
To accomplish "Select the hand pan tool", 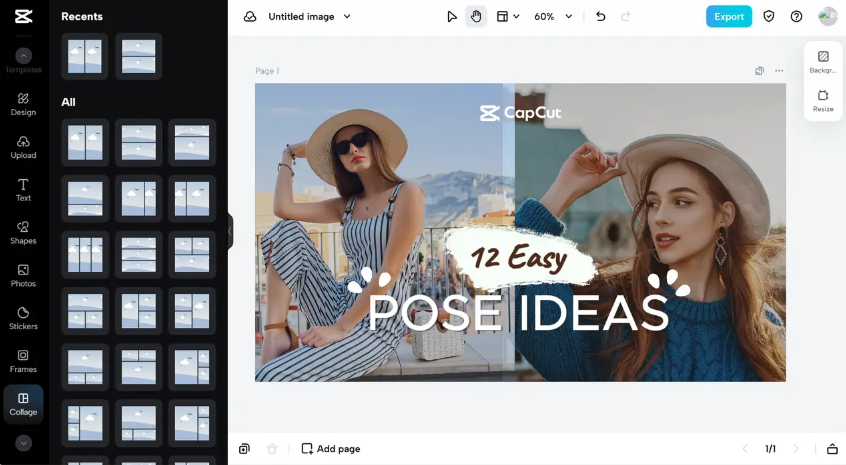I will 476,17.
